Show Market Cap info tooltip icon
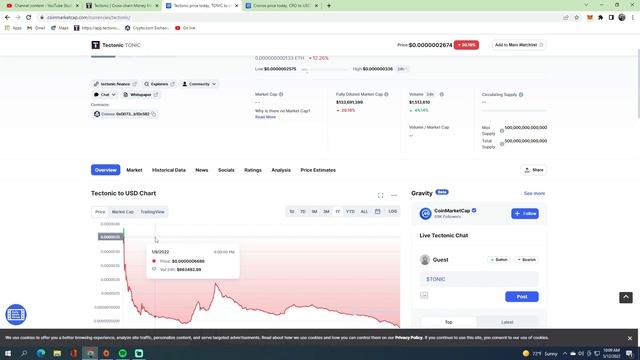Screen dimensions: 640x360 pos(281,94)
